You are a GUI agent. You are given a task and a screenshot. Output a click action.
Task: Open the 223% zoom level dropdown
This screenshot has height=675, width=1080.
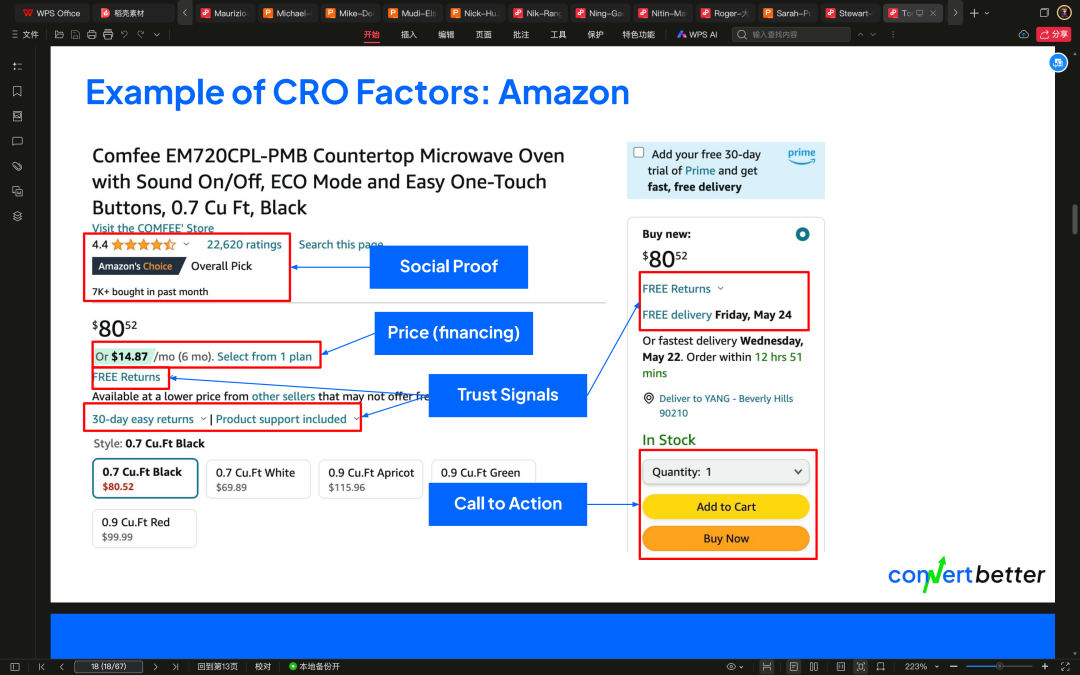tap(921, 667)
